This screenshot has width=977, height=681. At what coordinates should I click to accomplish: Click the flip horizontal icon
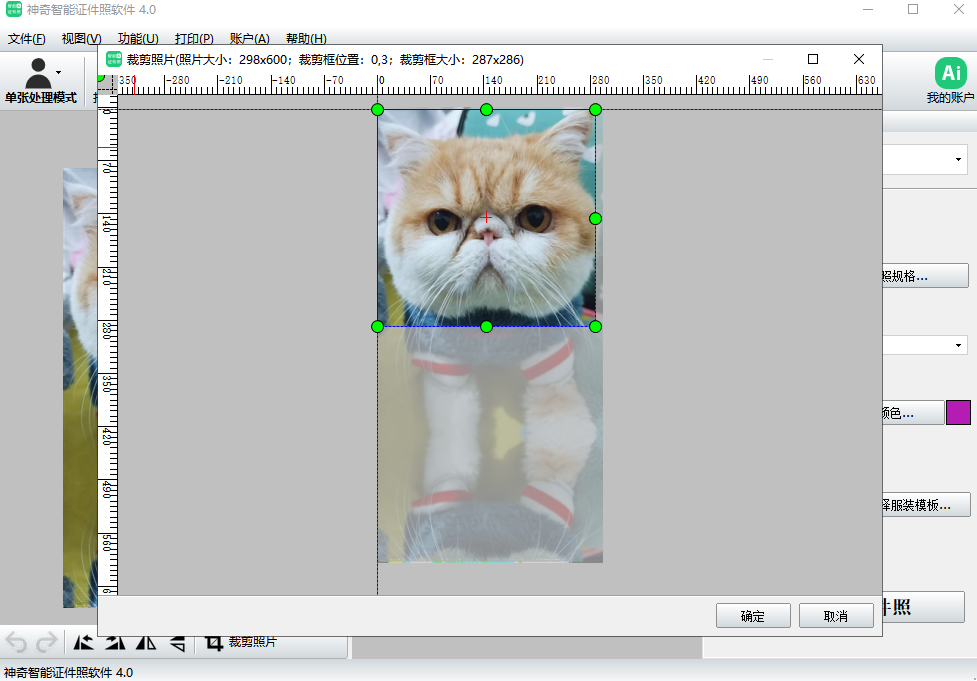point(146,643)
